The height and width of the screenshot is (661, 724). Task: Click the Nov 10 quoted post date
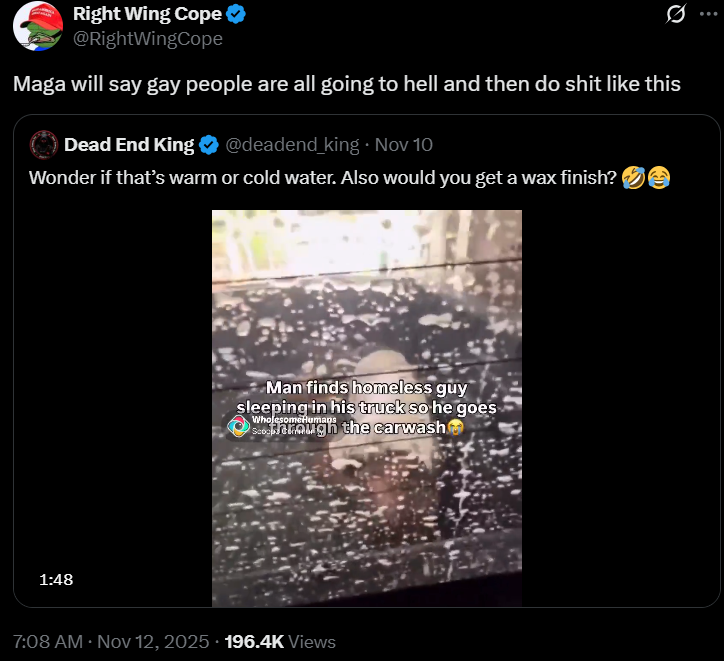pos(404,144)
